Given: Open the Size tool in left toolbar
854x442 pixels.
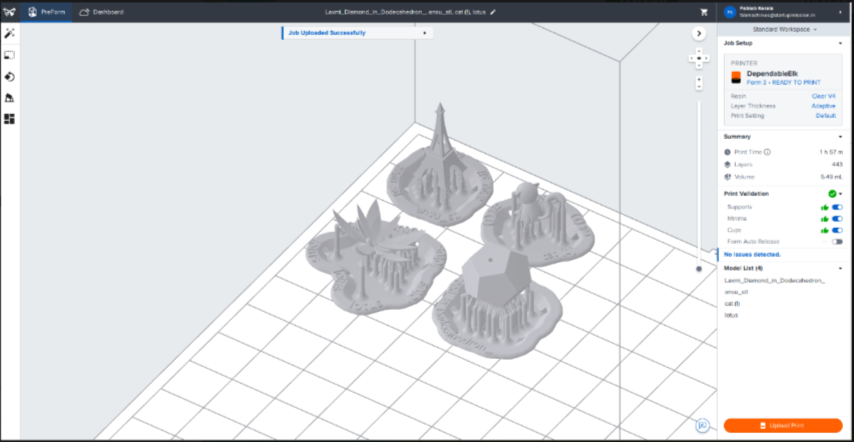Looking at the screenshot, I should [x=9, y=55].
